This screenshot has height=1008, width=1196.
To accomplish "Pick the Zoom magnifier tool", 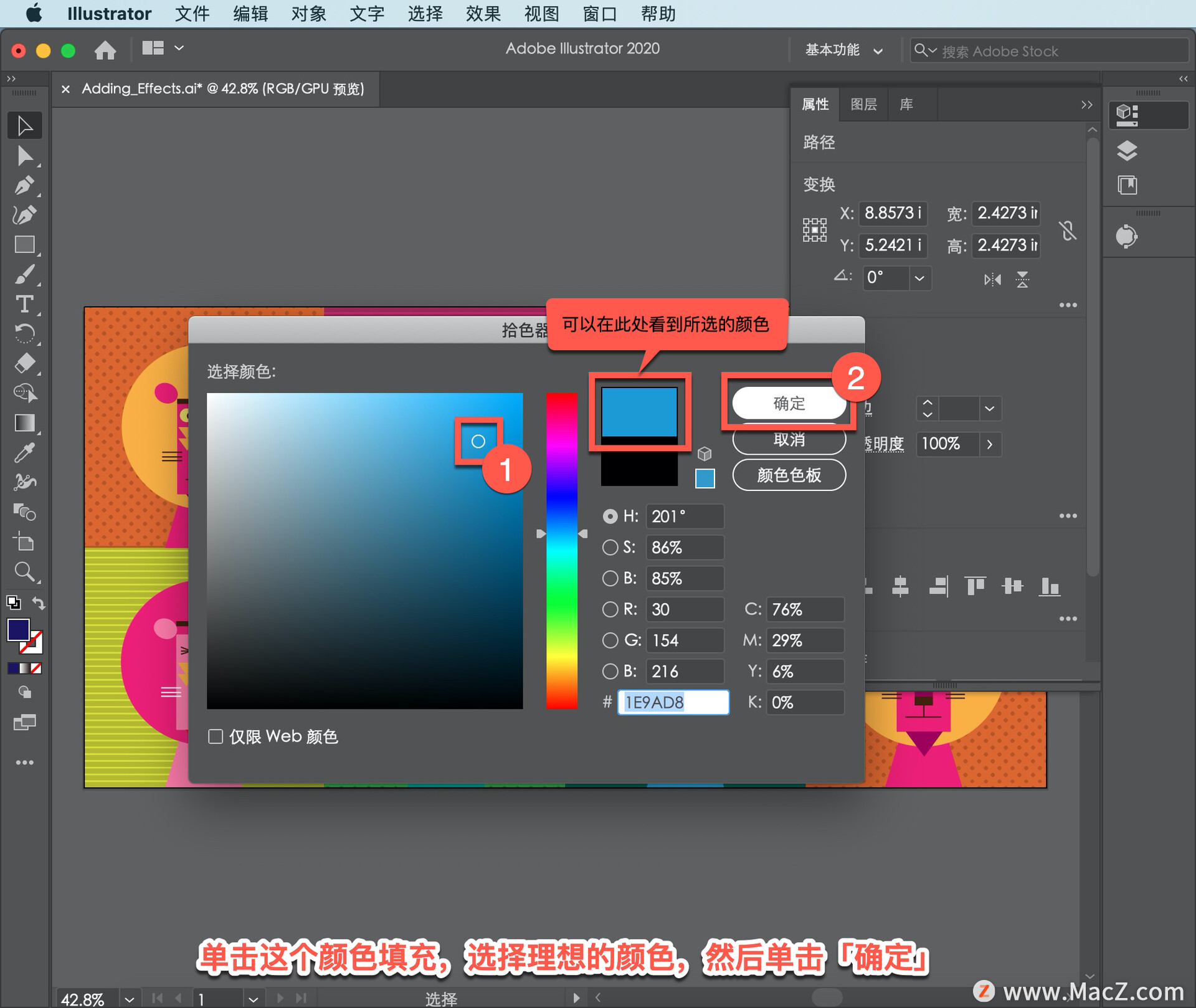I will [x=24, y=571].
